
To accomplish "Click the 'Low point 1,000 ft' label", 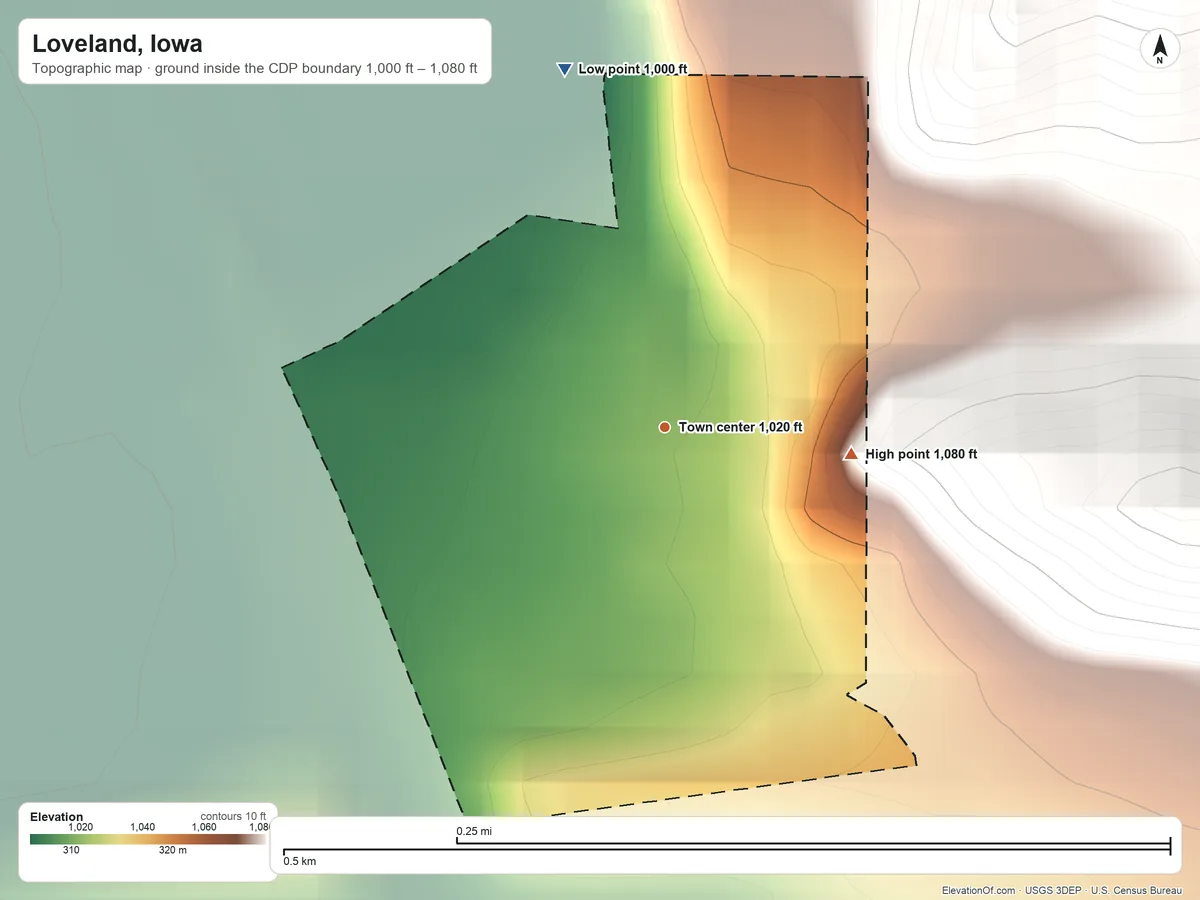I will pyautogui.click(x=632, y=69).
